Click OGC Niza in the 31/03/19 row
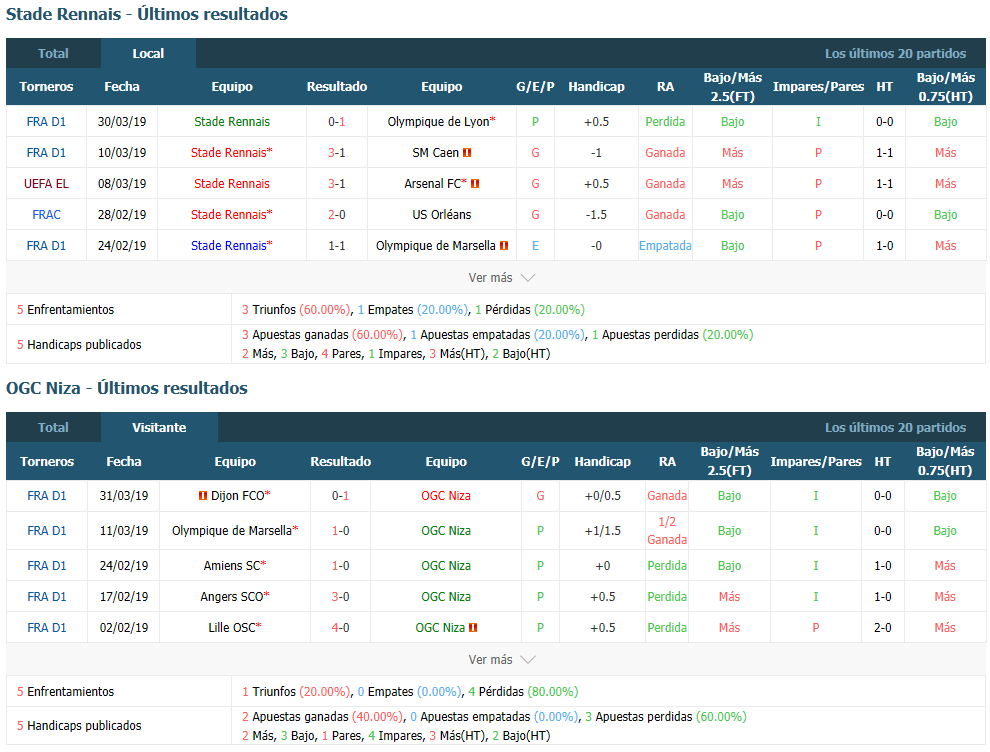 [x=446, y=496]
